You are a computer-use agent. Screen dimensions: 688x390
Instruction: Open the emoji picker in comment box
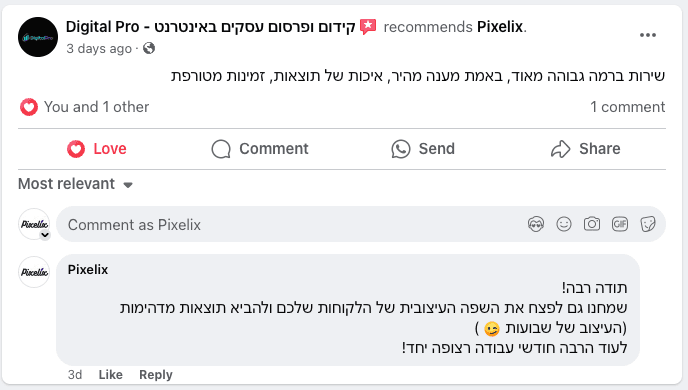pyautogui.click(x=564, y=224)
